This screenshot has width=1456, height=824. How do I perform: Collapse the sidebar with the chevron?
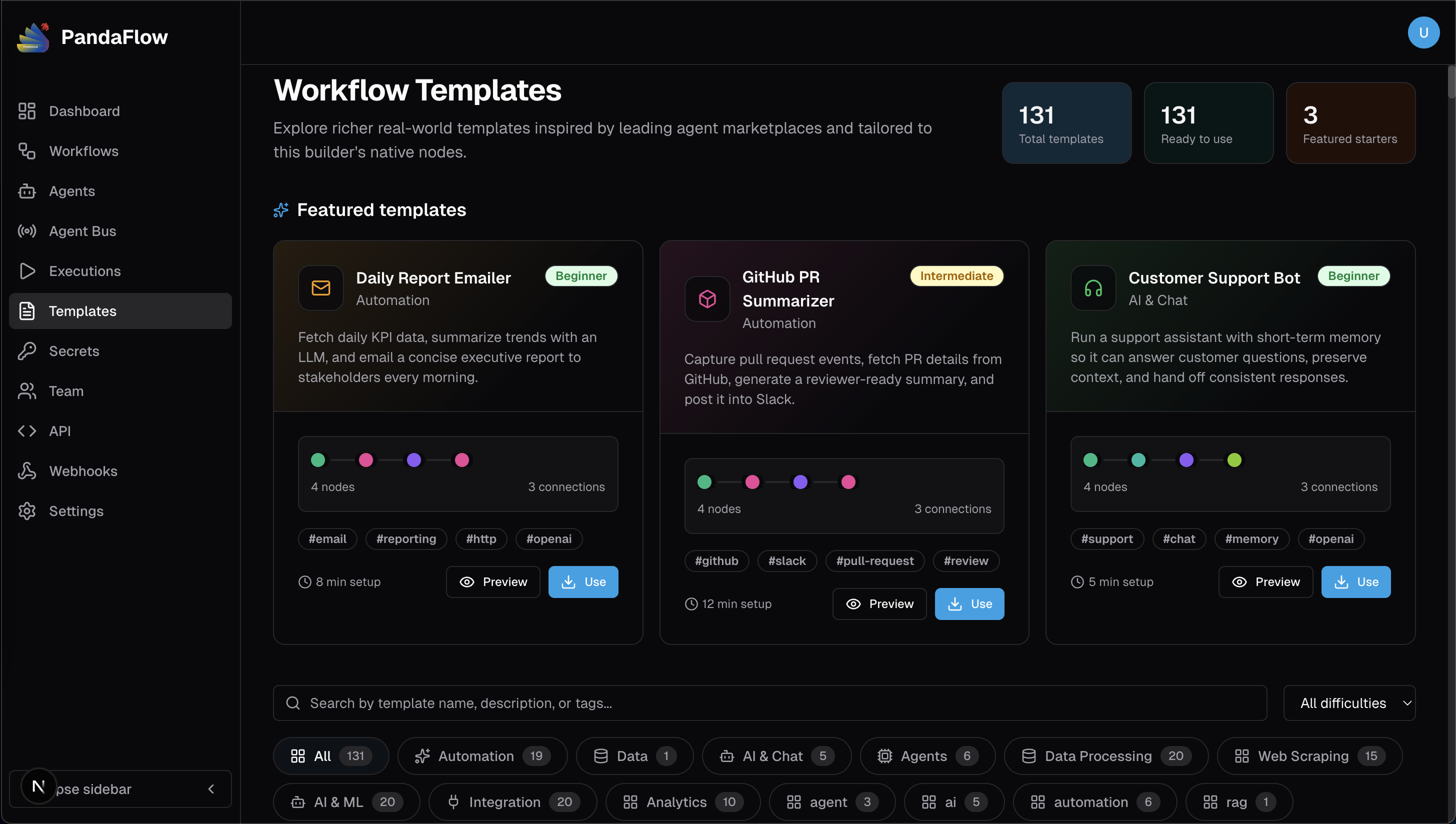(211, 789)
